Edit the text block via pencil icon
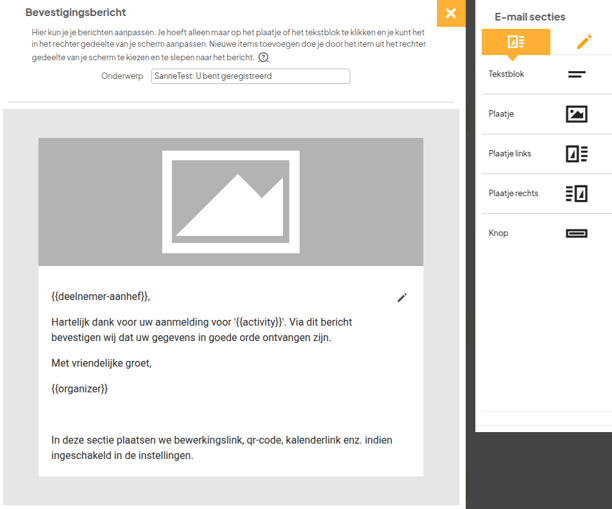Image resolution: width=612 pixels, height=509 pixels. (x=402, y=298)
